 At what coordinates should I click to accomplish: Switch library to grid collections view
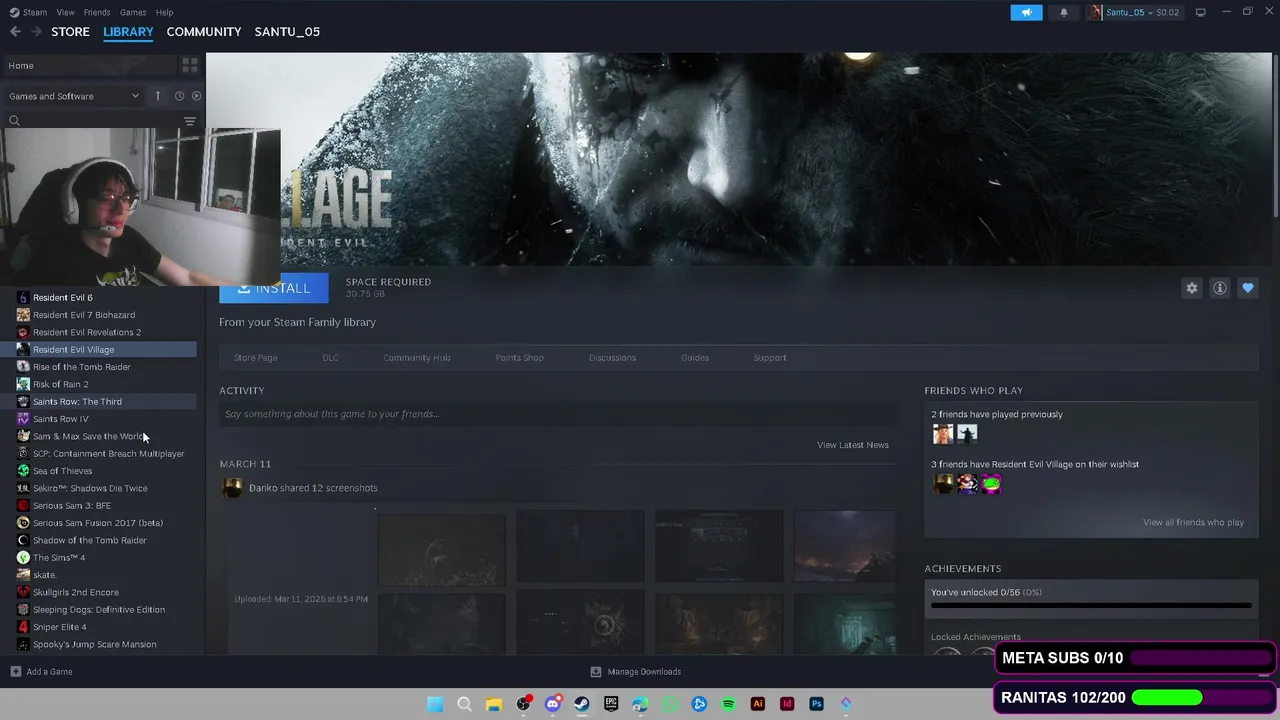(x=189, y=65)
